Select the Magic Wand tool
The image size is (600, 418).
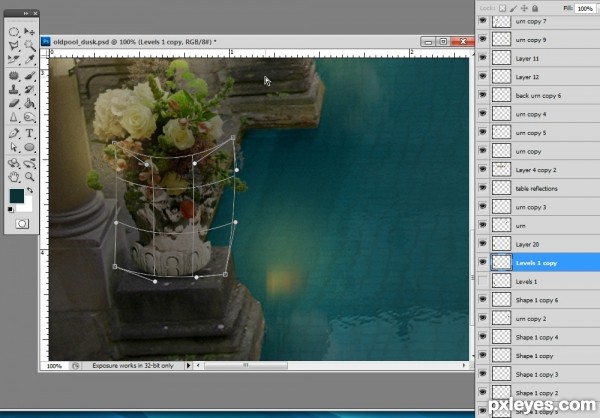pos(29,46)
